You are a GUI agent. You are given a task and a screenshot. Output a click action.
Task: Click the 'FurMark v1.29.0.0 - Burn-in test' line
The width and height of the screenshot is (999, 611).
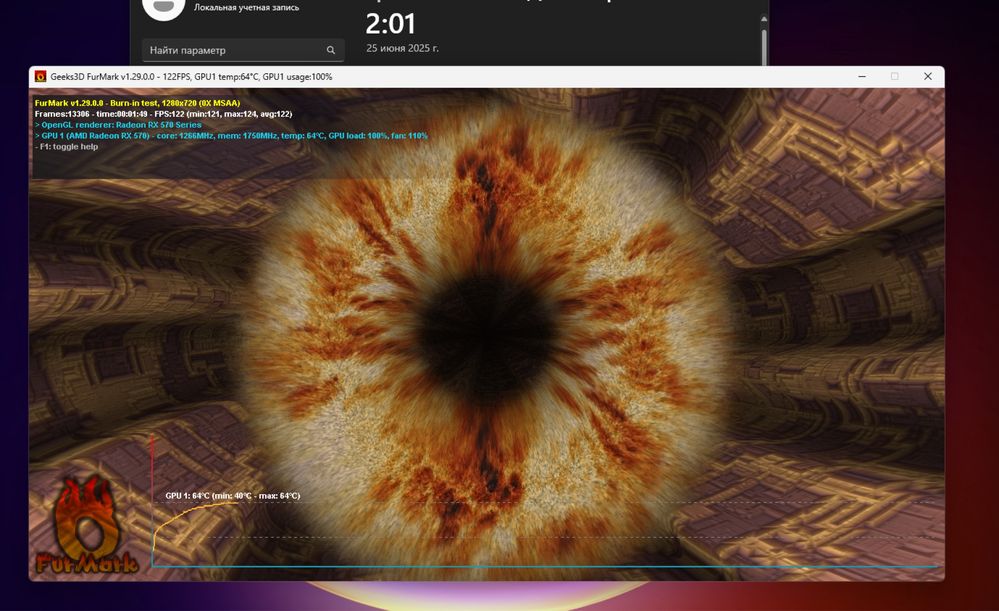tap(138, 103)
